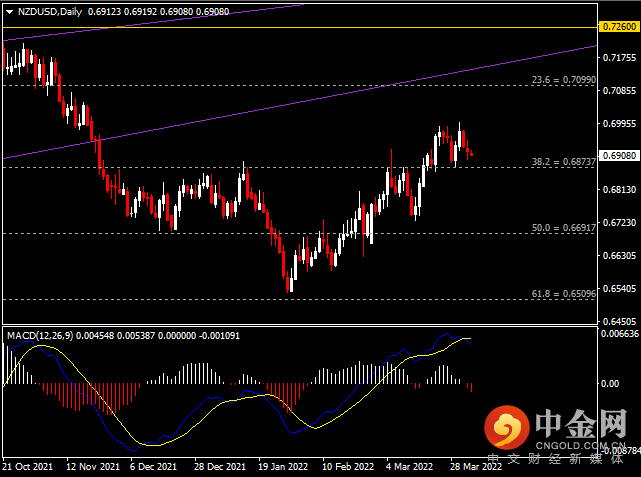The width and height of the screenshot is (641, 477).
Task: Click the 0.69995 price axis label
Action: click(619, 124)
